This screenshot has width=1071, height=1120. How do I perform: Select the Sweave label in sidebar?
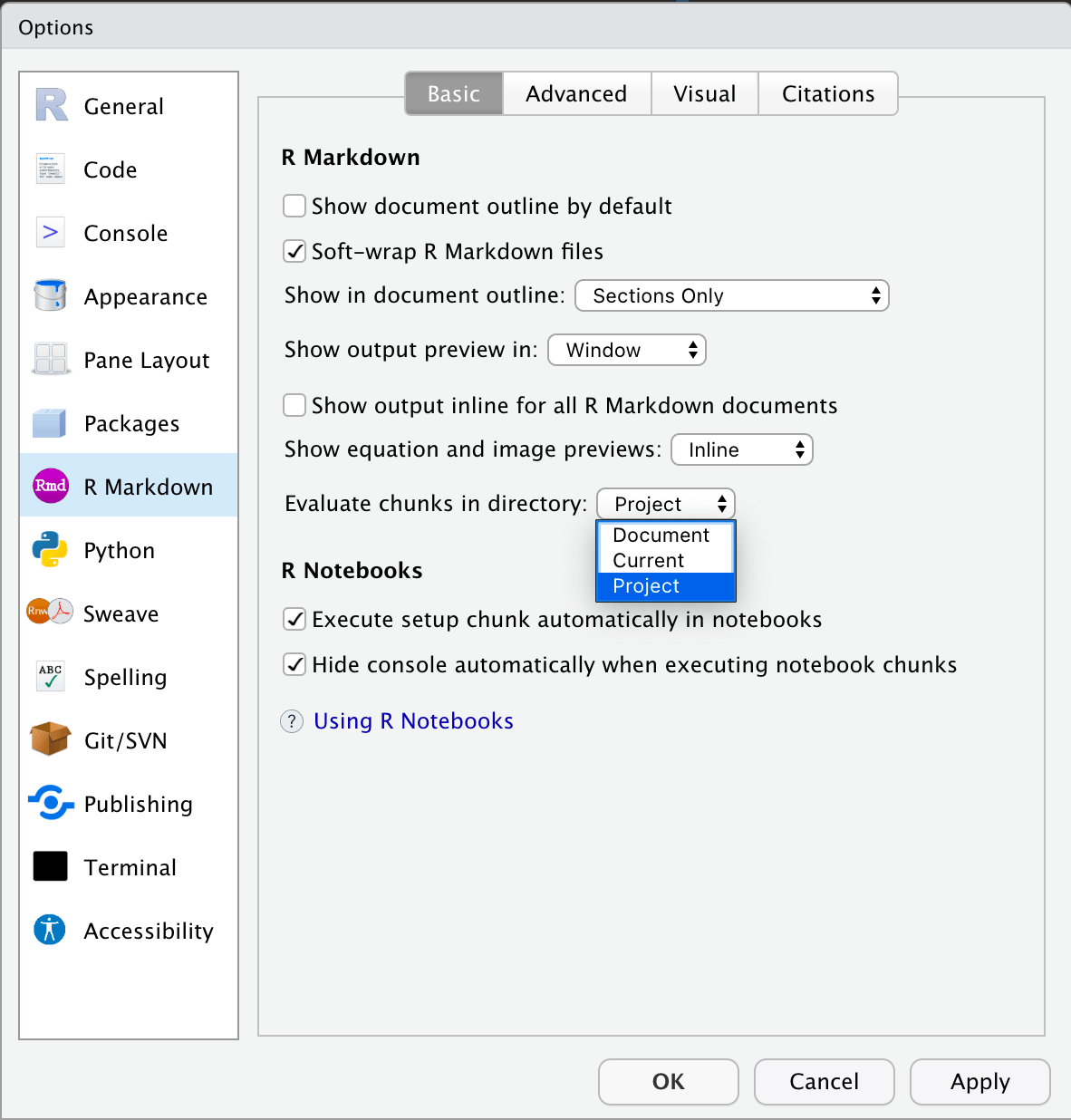(121, 614)
